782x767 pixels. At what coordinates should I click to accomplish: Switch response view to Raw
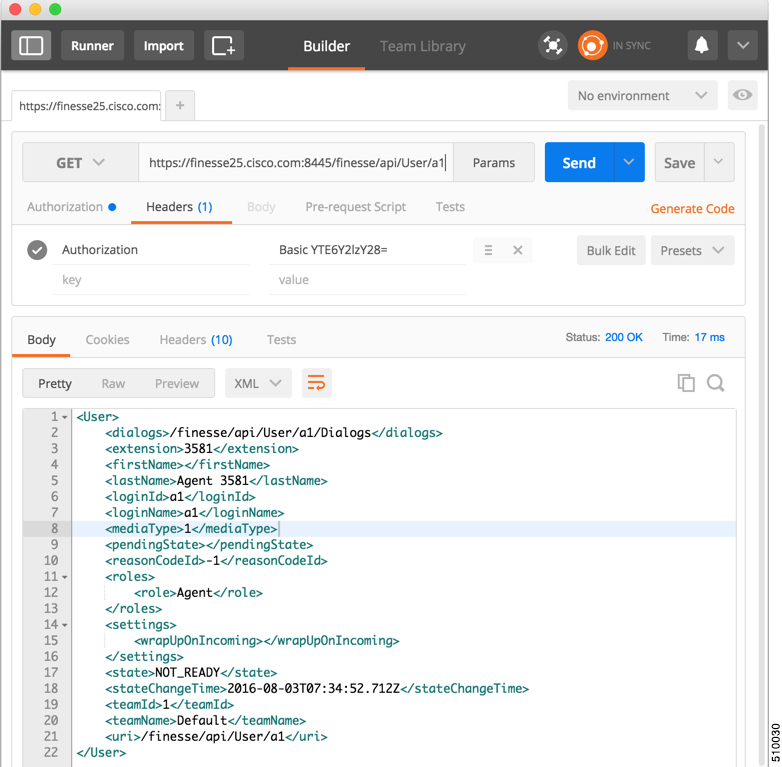113,384
